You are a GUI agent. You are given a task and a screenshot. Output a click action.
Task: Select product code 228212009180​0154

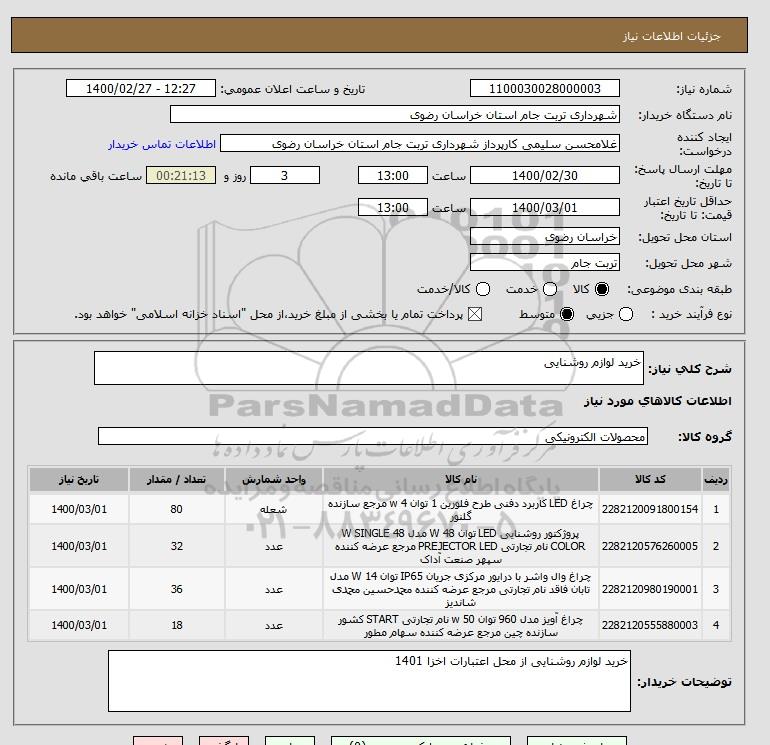650,509
